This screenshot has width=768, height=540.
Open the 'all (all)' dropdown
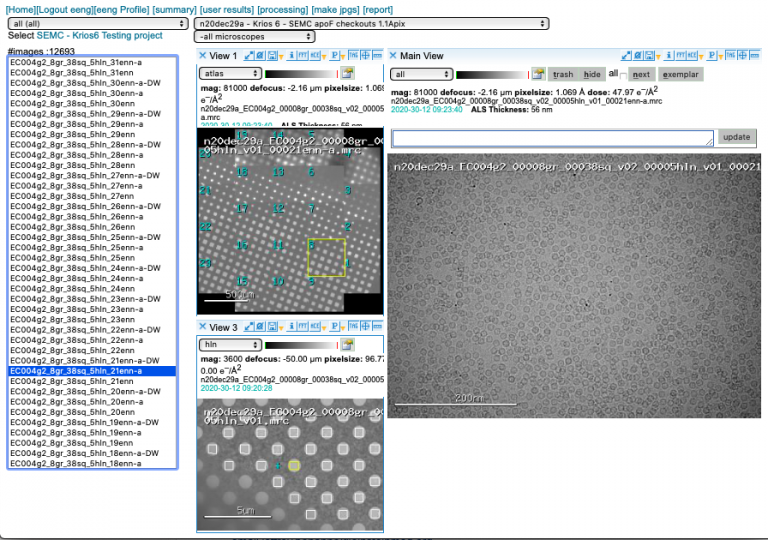(98, 24)
